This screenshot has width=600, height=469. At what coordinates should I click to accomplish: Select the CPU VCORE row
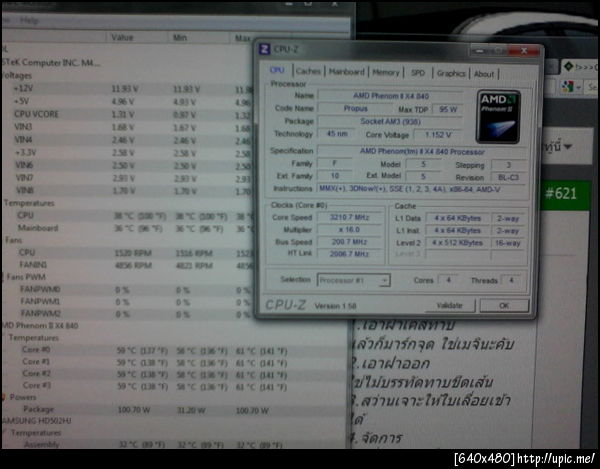coord(128,114)
